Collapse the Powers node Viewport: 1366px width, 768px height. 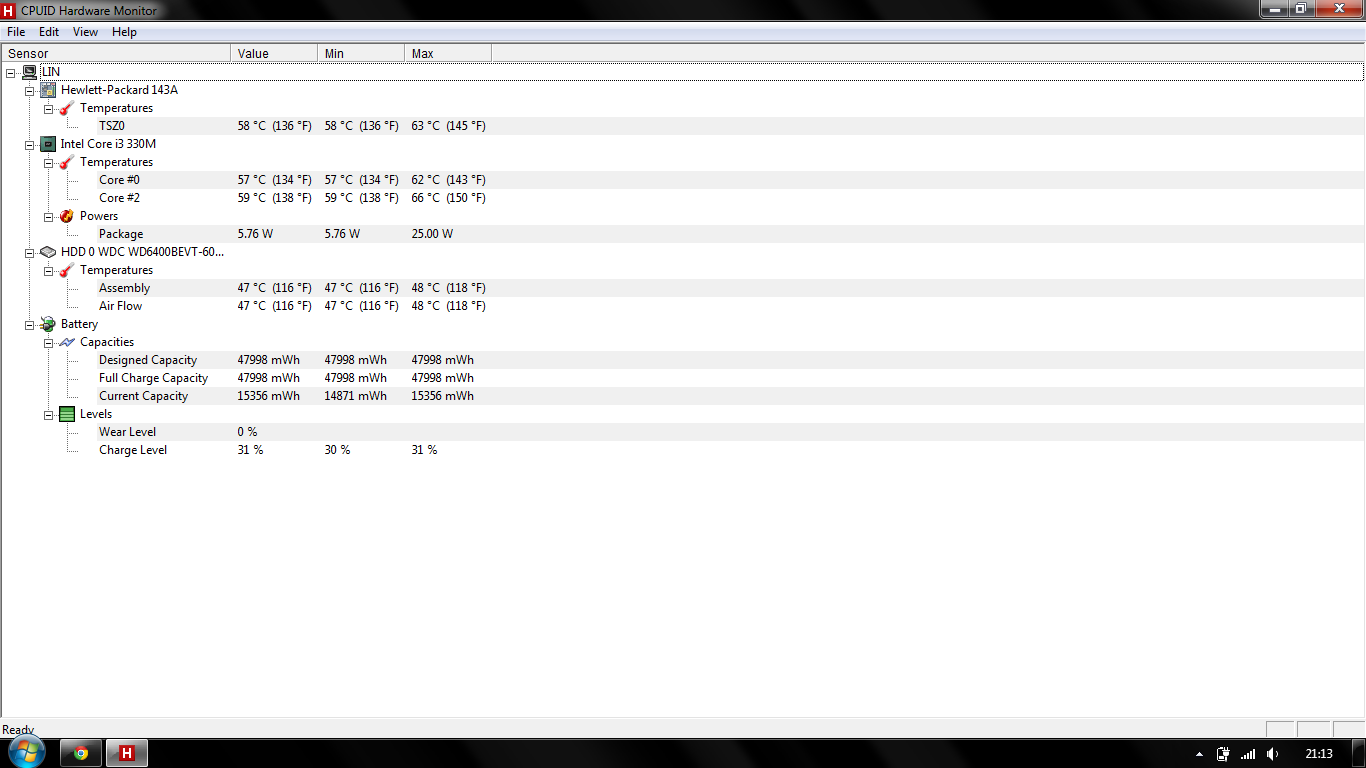pyautogui.click(x=49, y=216)
